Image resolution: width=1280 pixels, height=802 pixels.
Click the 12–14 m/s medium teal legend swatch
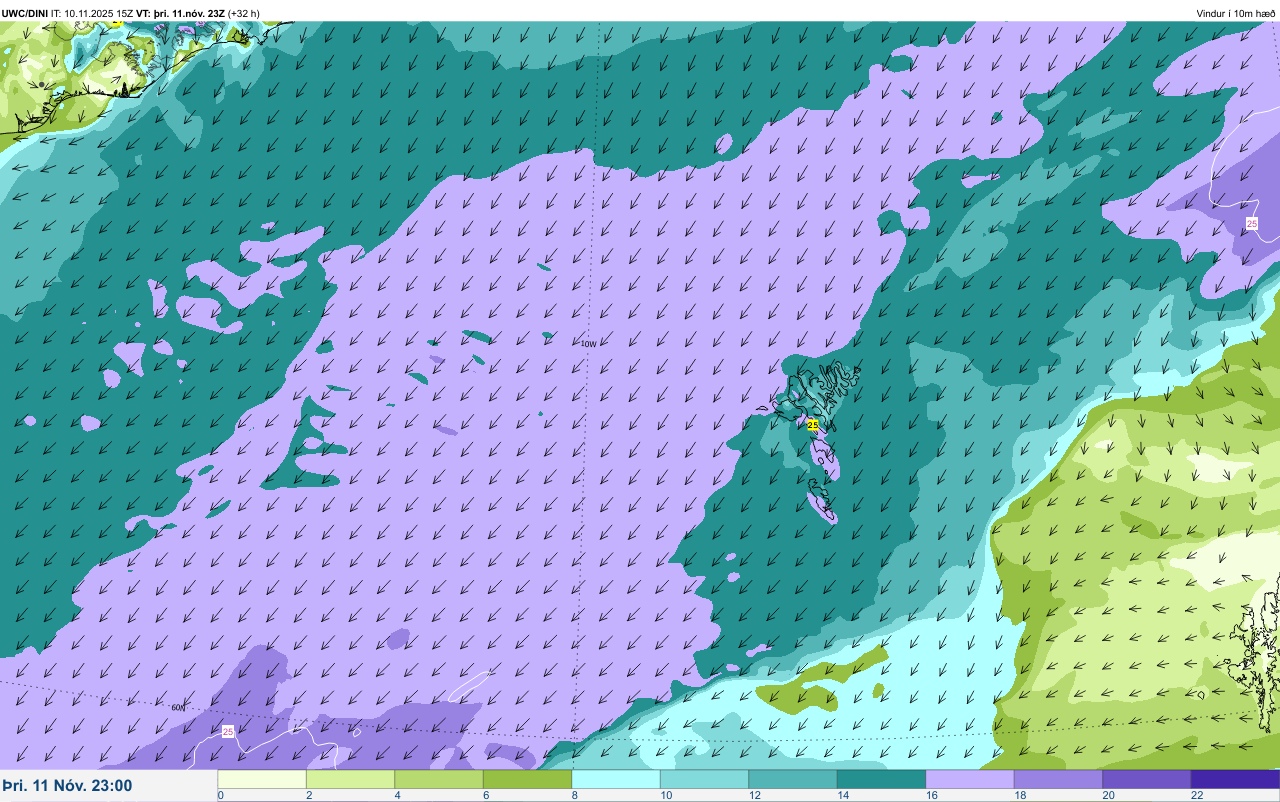point(793,779)
